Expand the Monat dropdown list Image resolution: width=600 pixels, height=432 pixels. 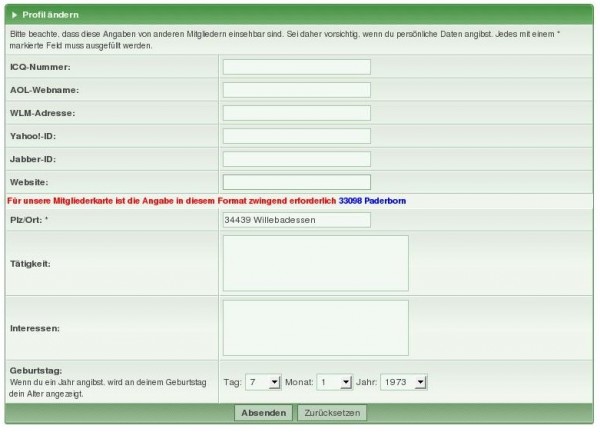click(334, 382)
